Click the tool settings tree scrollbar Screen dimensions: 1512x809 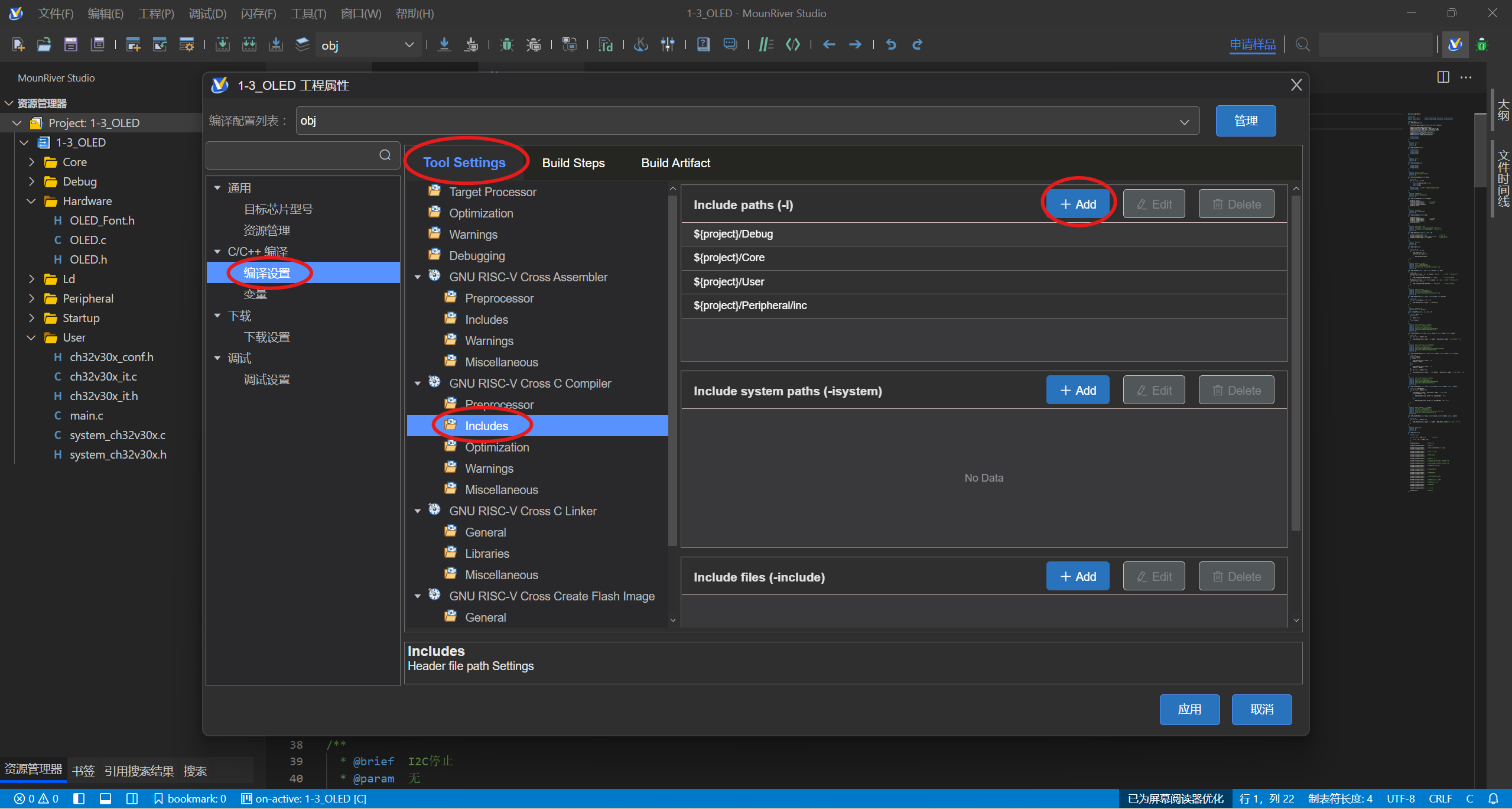(x=672, y=371)
